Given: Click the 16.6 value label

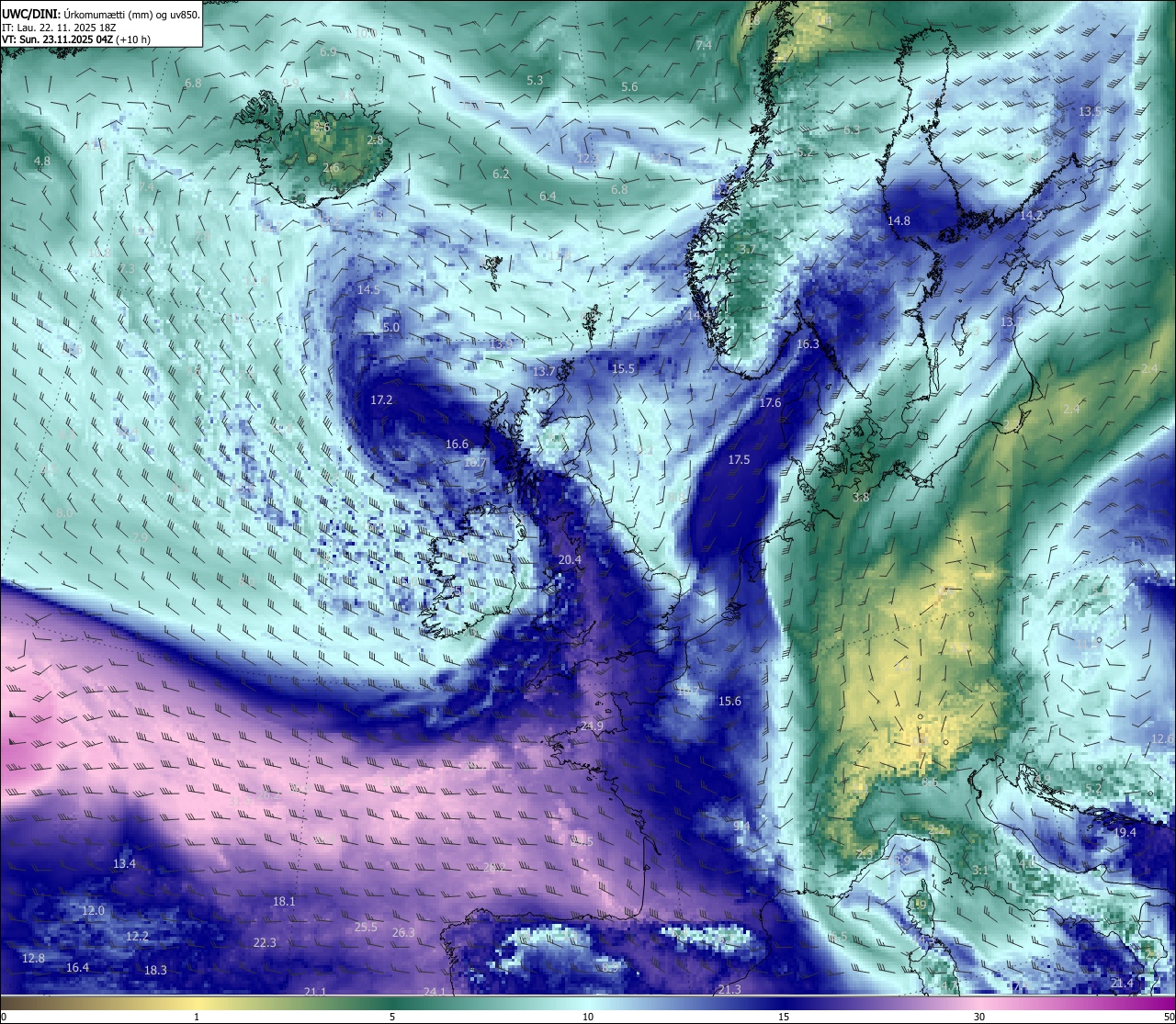Looking at the screenshot, I should 457,444.
